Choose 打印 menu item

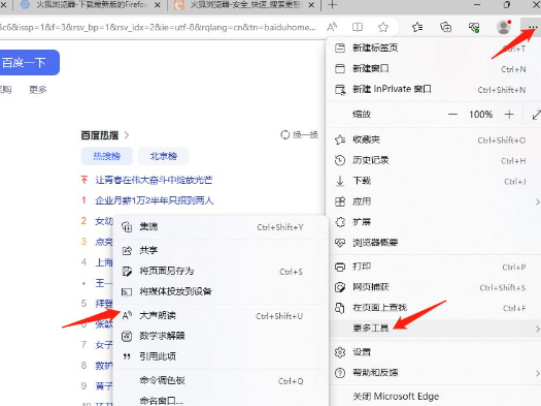[433, 266]
